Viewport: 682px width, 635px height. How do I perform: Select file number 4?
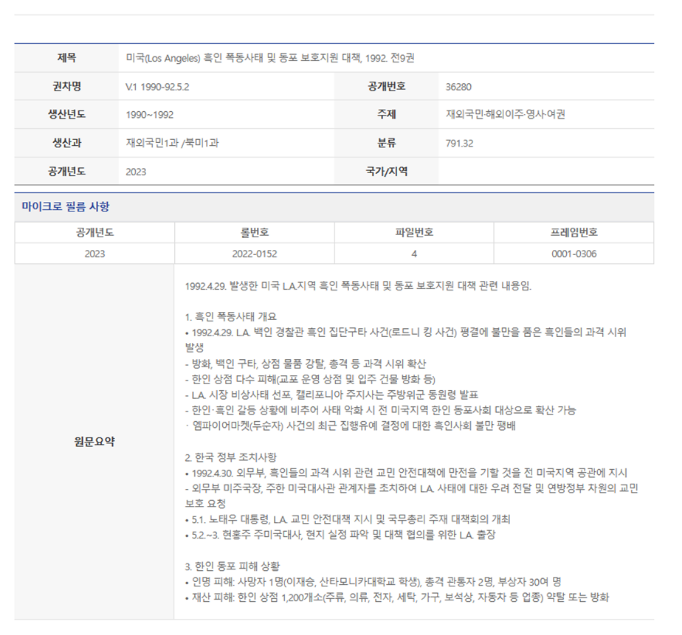(414, 254)
